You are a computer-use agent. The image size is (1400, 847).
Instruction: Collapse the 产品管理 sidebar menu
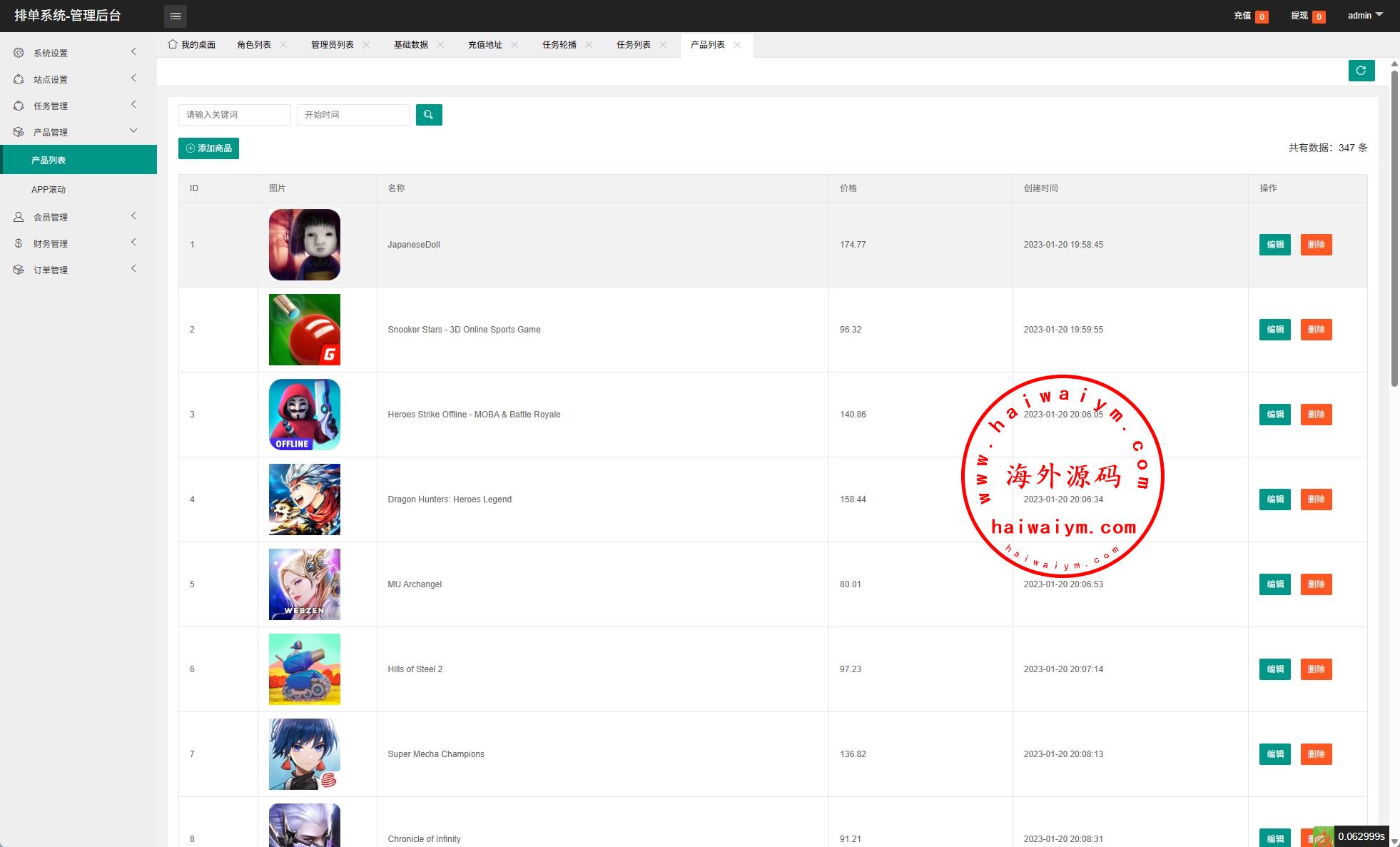[x=50, y=132]
